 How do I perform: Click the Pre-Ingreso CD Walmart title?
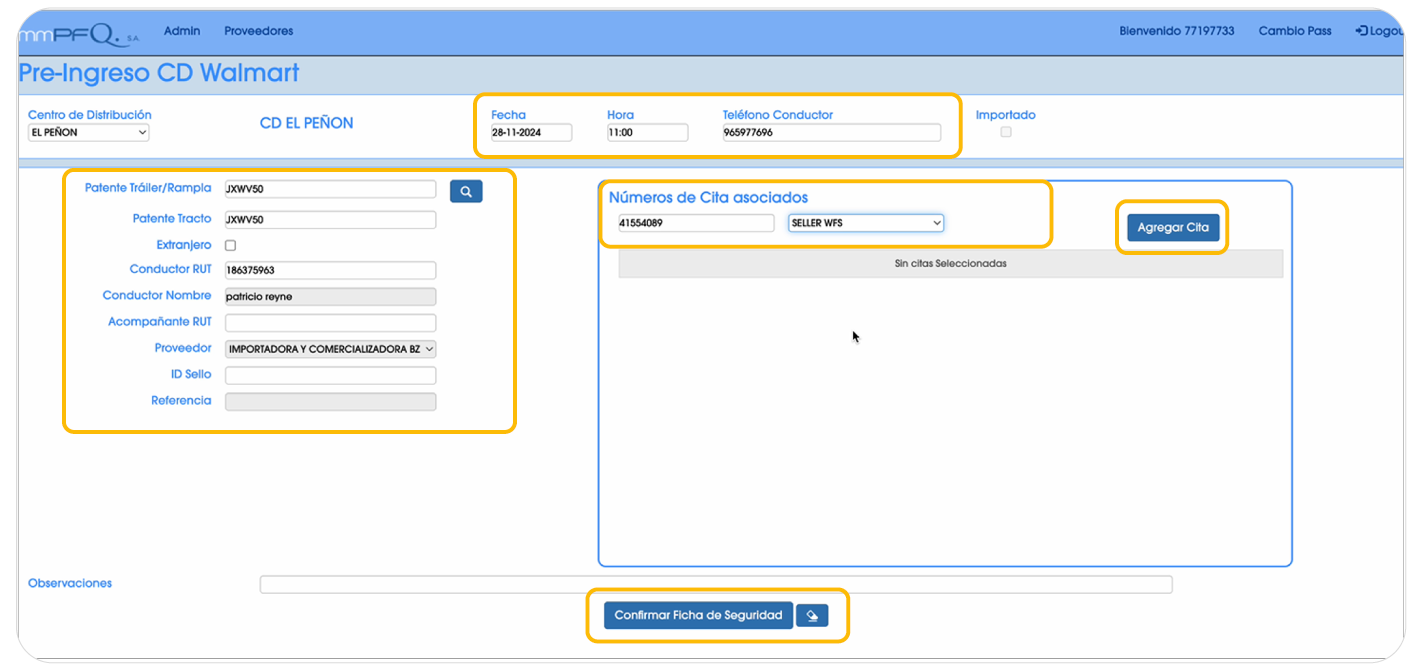(x=159, y=73)
